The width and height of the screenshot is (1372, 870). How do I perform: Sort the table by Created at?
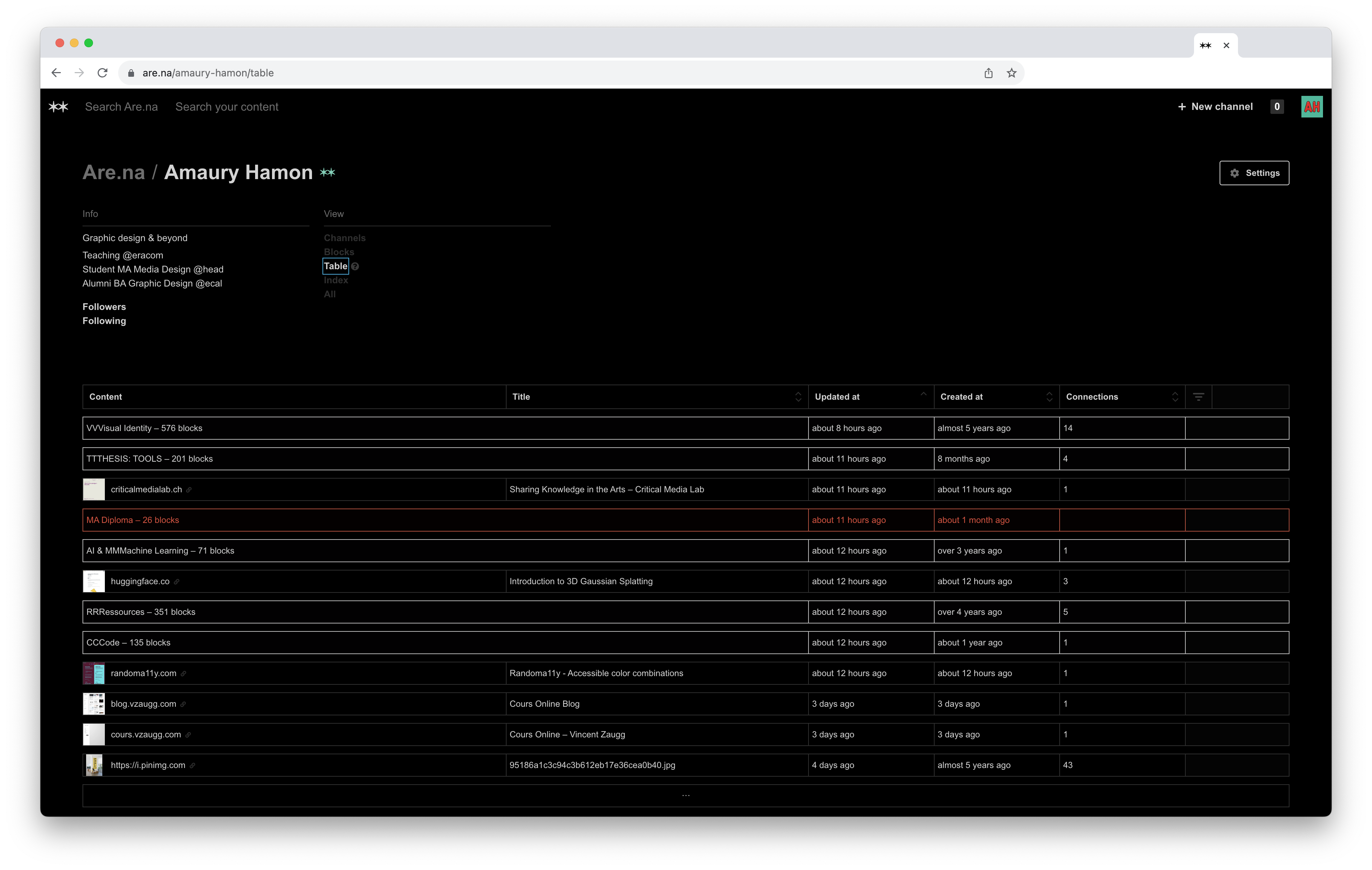click(1049, 397)
